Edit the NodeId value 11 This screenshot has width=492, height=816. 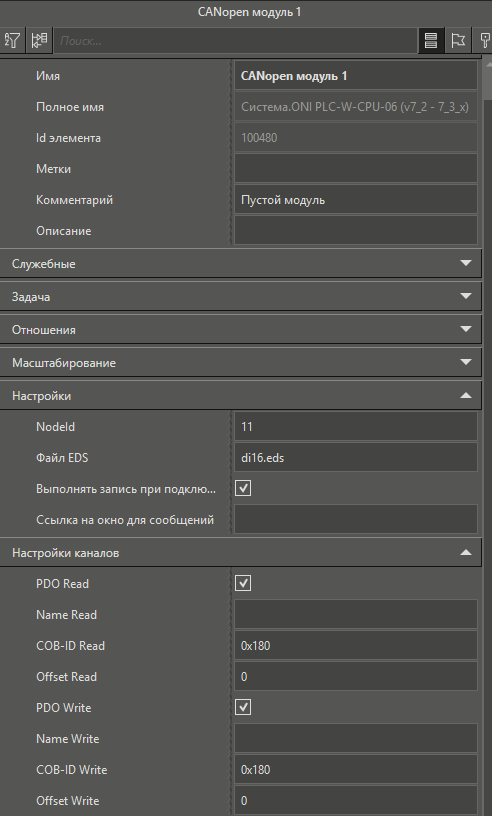click(356, 427)
